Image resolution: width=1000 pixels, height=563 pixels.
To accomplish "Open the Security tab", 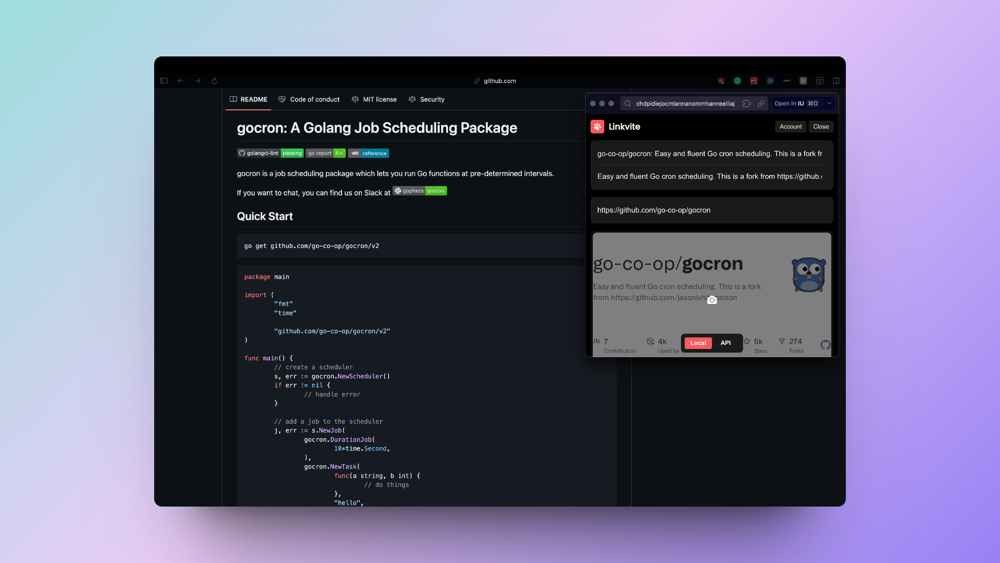I will tap(427, 99).
